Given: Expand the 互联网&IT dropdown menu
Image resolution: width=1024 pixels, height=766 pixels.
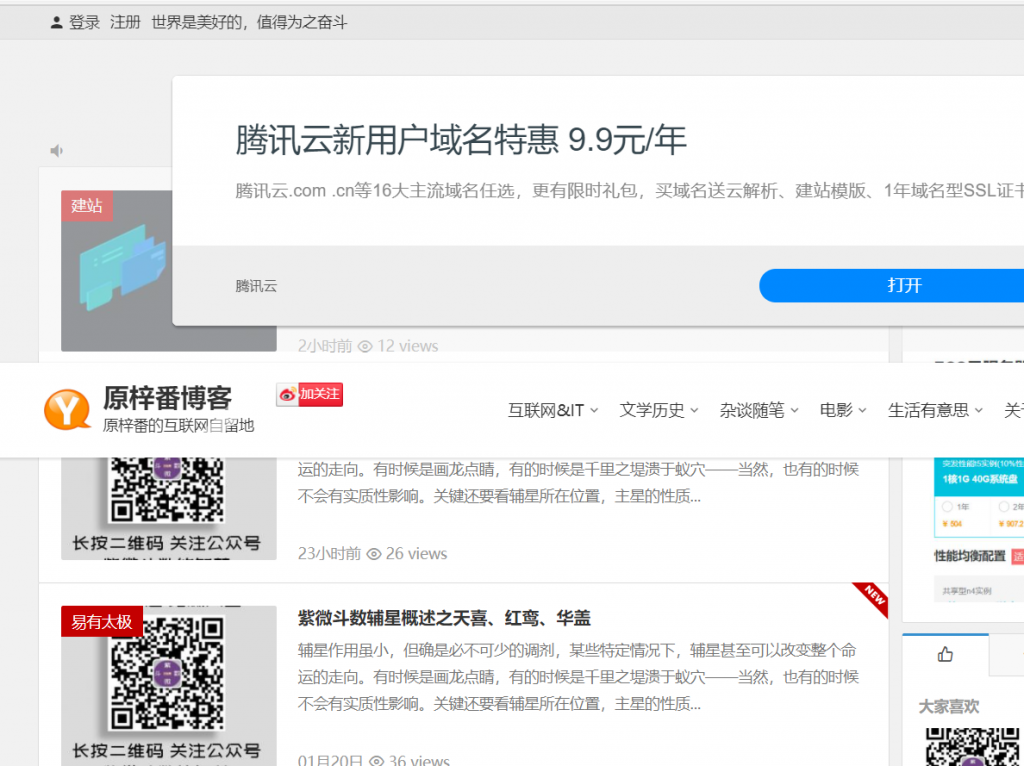Looking at the screenshot, I should (553, 410).
